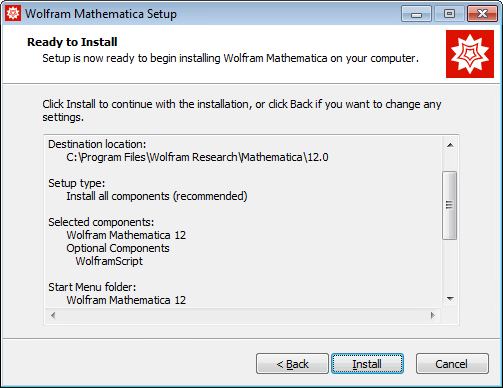Click the WolframScript component line
This screenshot has width=503, height=388.
109,261
